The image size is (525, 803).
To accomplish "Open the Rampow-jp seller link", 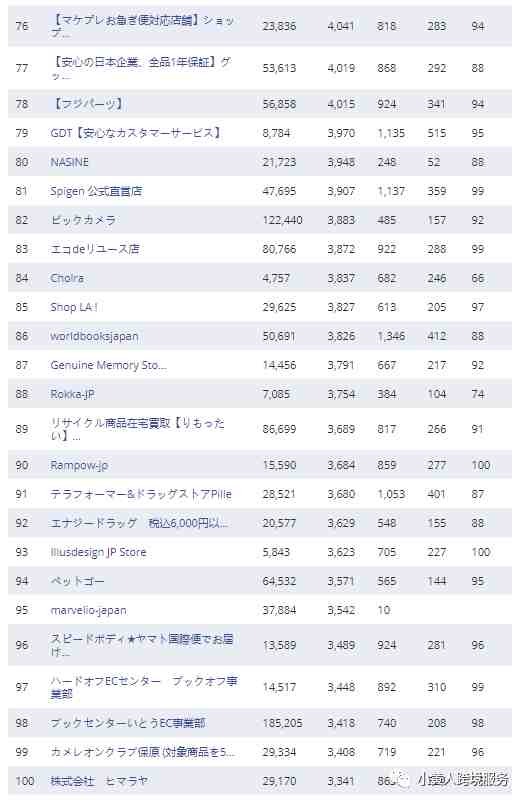I will [x=79, y=466].
